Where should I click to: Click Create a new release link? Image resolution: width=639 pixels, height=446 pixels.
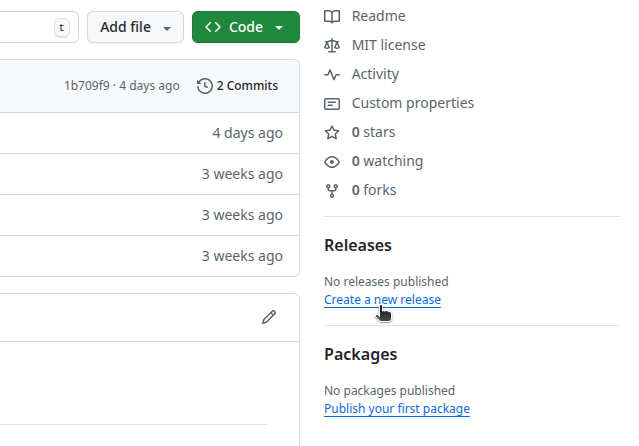pyautogui.click(x=382, y=300)
